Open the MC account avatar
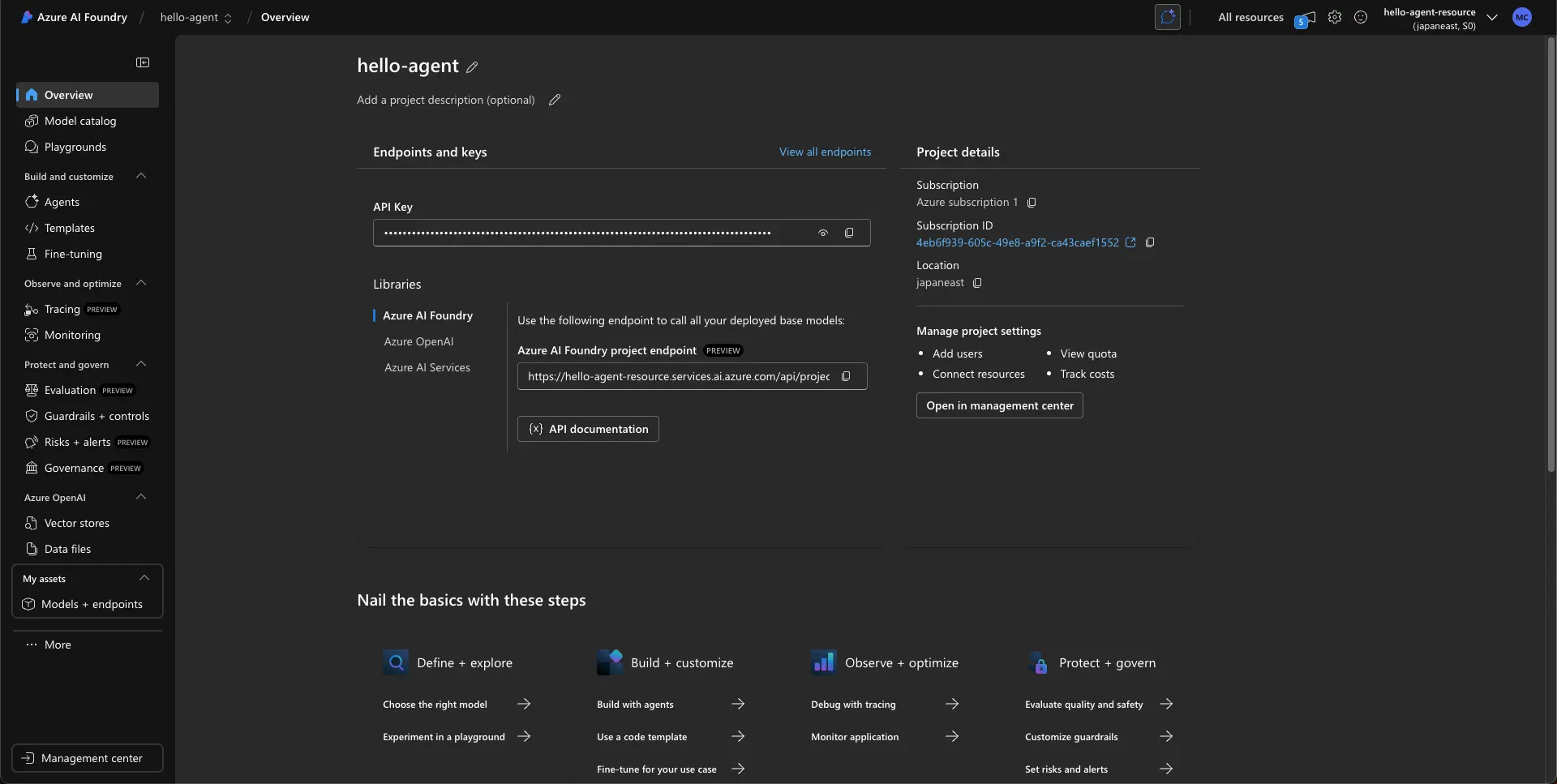The height and width of the screenshot is (784, 1557). (x=1522, y=17)
